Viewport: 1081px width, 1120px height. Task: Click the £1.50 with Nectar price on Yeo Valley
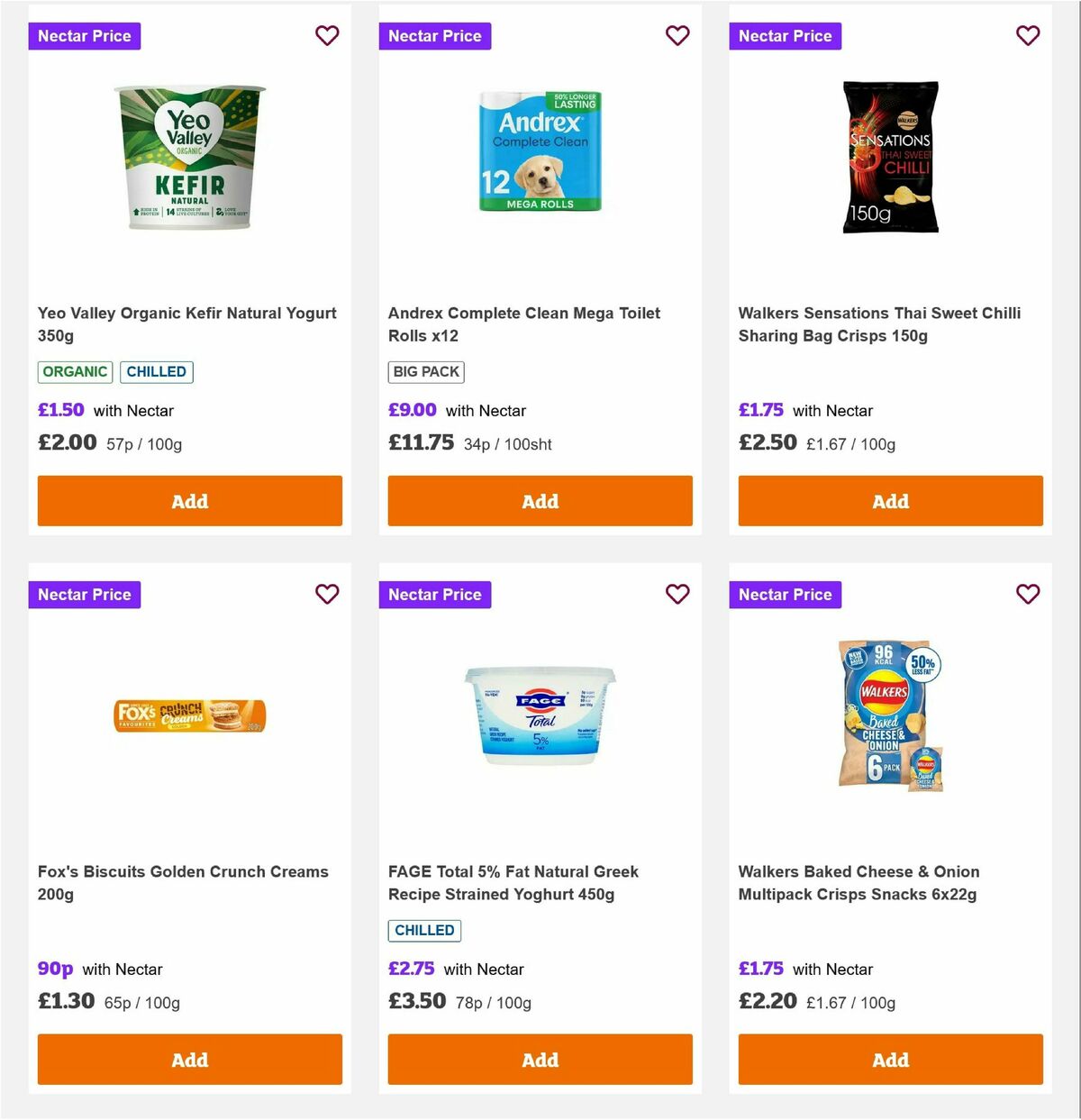60,410
